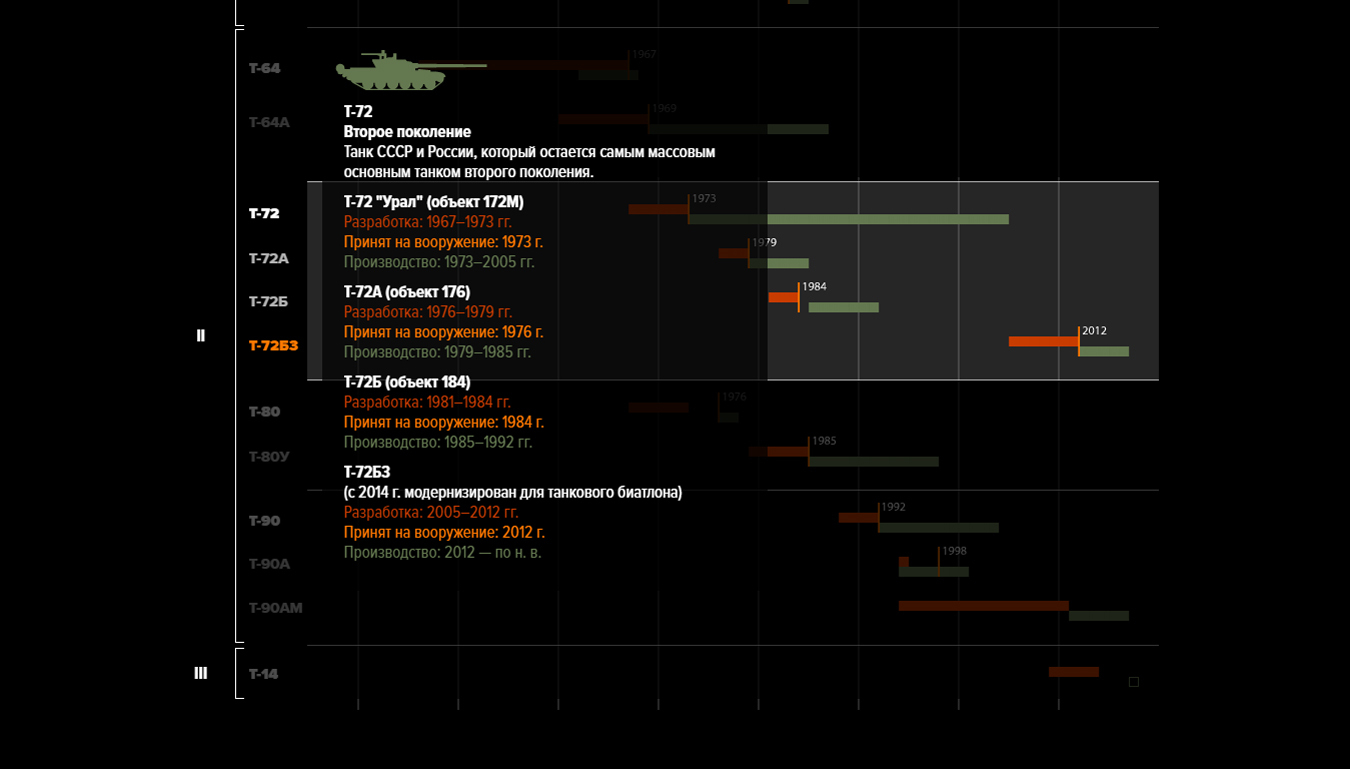The image size is (1350, 769).
Task: Click "Разработка: 1981–1984 гг." line
Action: click(x=428, y=402)
